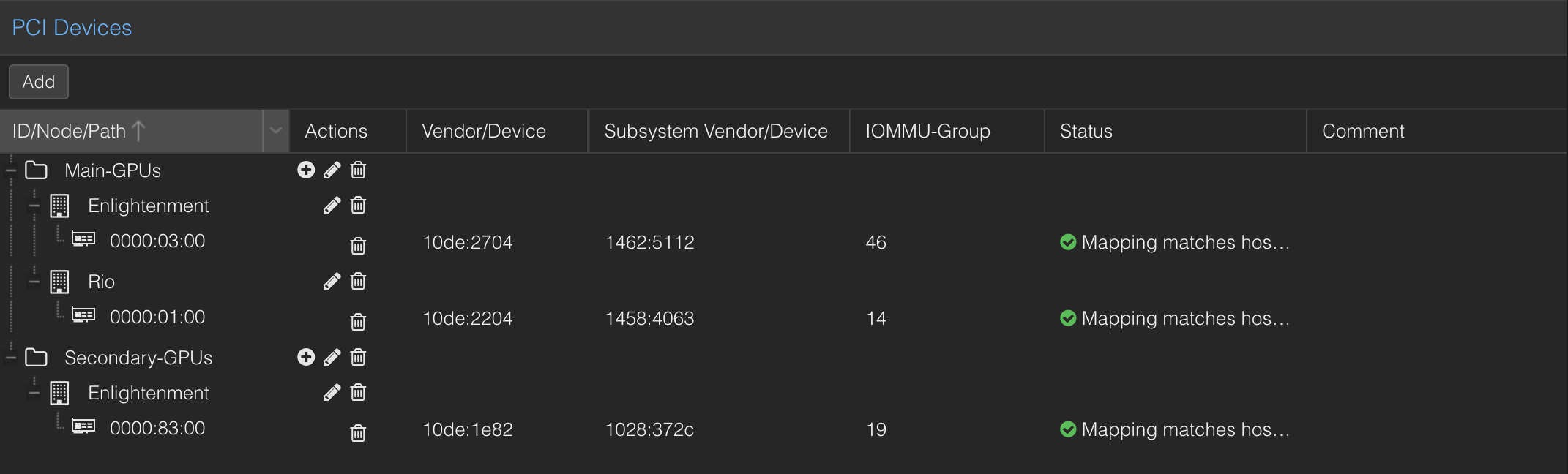Collapse the Secondary-GPUs tree folder
Image resolution: width=1568 pixels, height=474 pixels.
(11, 358)
